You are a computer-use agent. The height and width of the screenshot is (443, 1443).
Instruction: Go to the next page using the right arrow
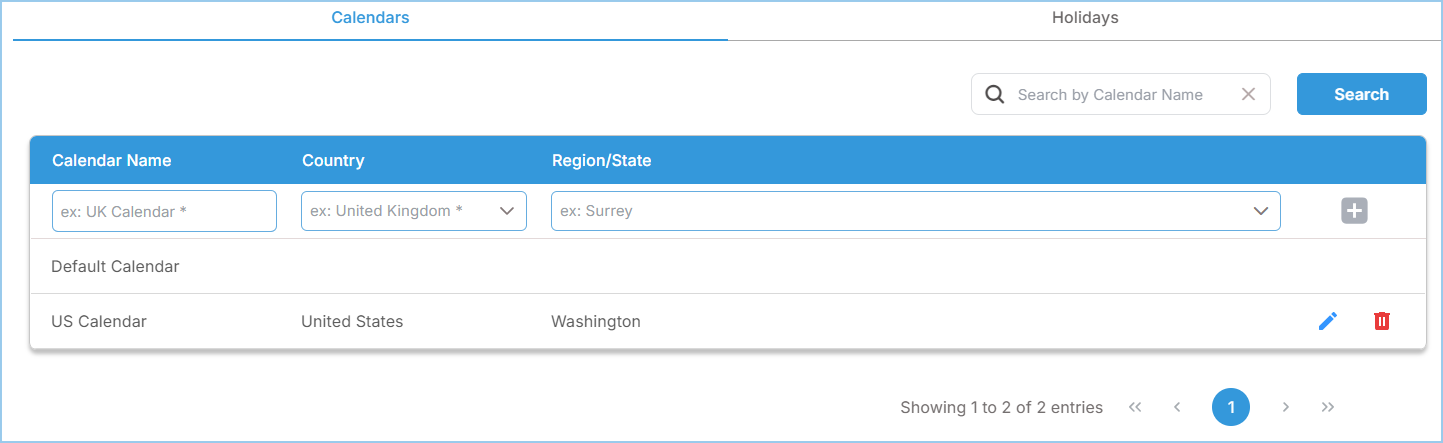pos(1286,407)
